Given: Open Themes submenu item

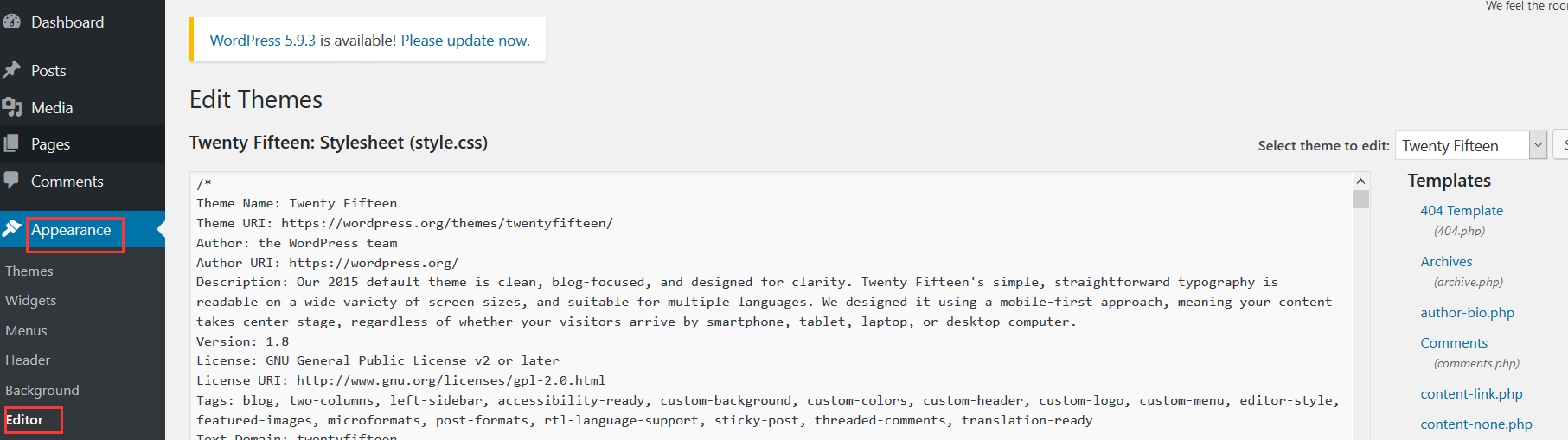Looking at the screenshot, I should pos(29,271).
